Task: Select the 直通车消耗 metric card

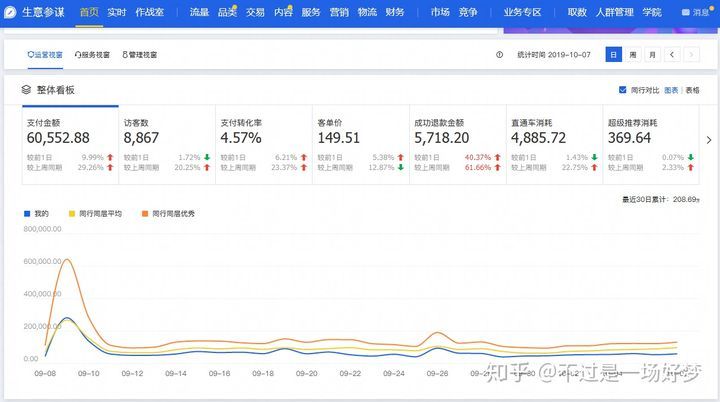Action: pyautogui.click(x=555, y=145)
